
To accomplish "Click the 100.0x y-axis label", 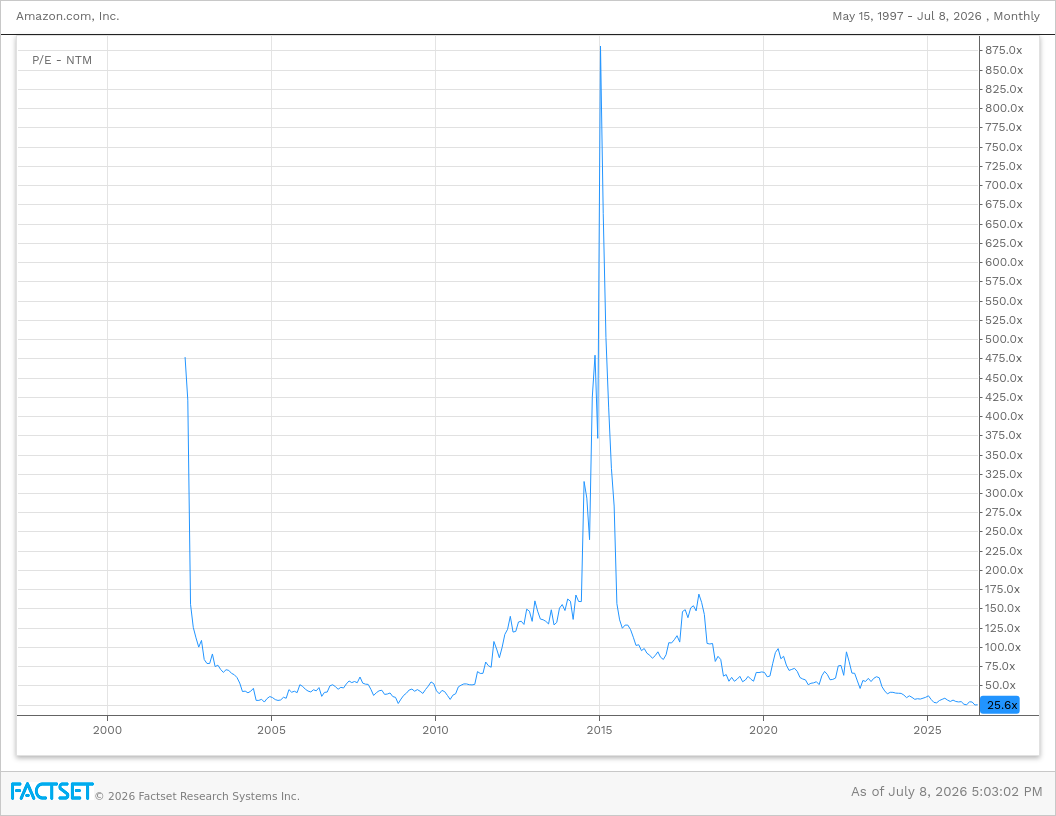I will click(x=1003, y=647).
